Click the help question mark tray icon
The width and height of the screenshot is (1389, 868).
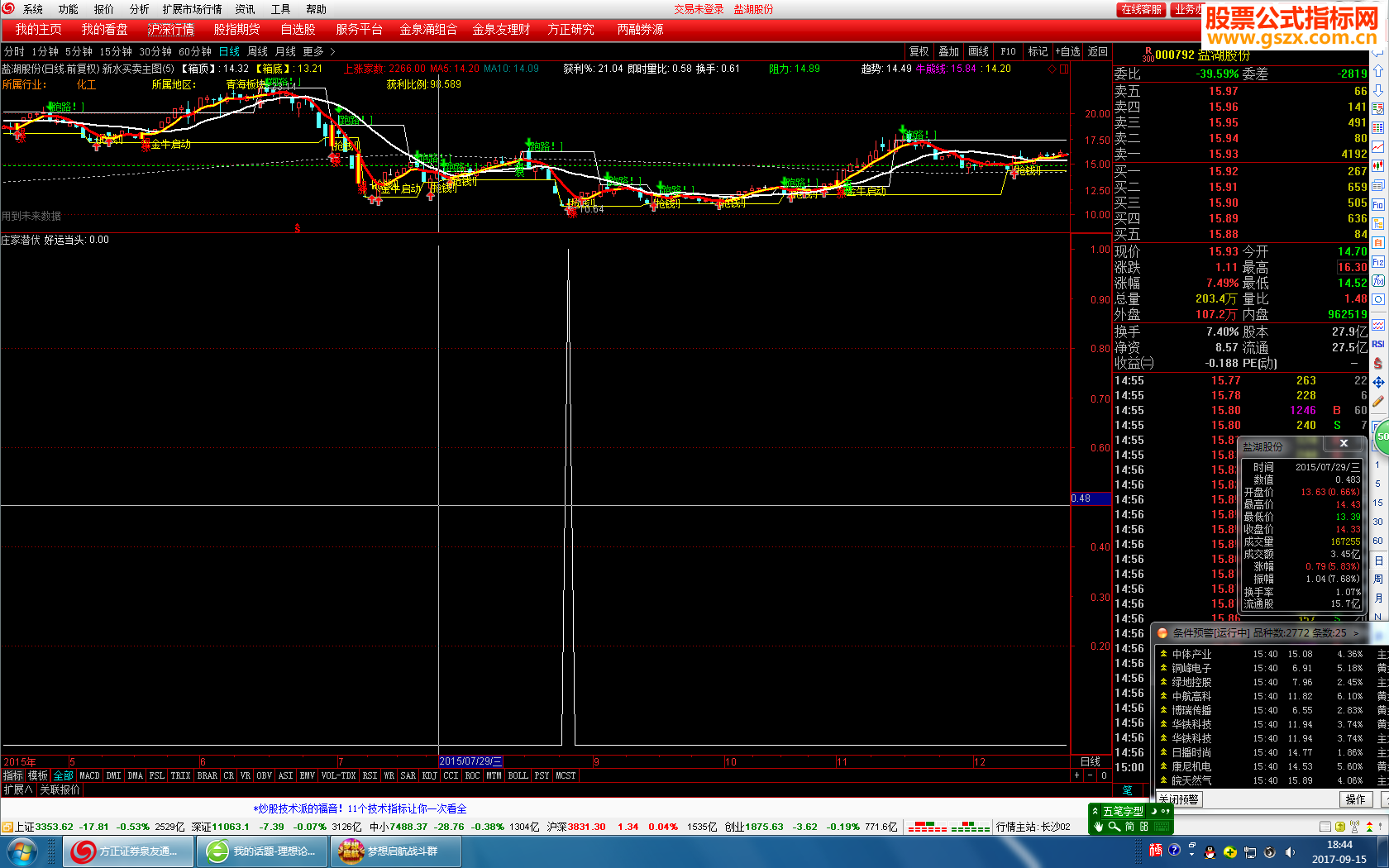click(1174, 851)
